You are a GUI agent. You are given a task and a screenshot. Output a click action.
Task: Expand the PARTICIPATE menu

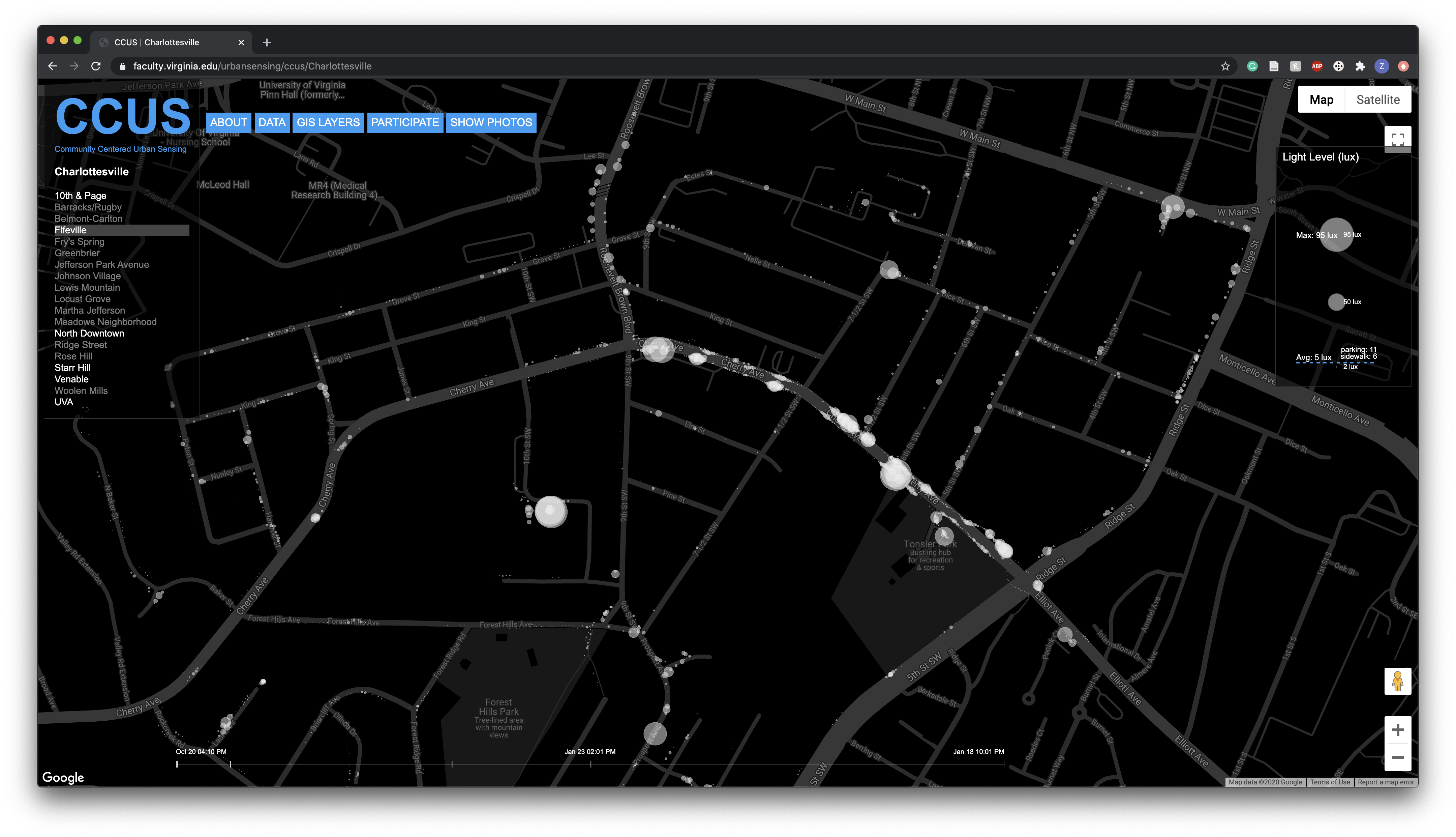click(x=404, y=122)
